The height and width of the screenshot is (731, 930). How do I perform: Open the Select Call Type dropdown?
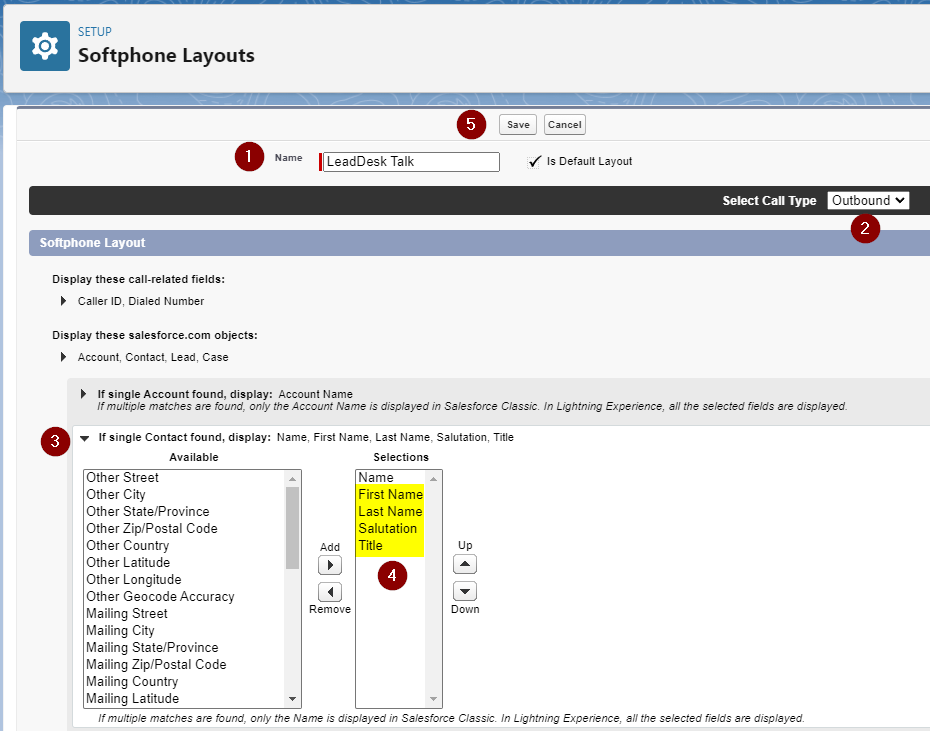coord(868,201)
